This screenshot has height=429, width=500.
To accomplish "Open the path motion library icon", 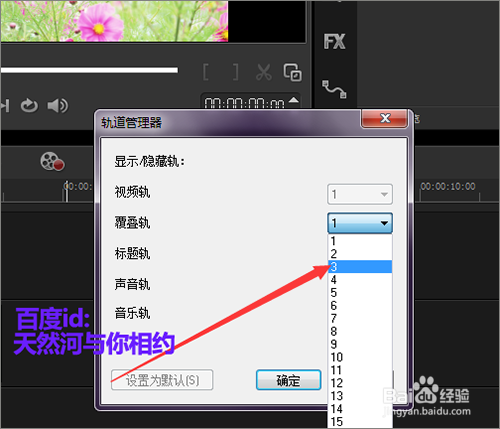I will (x=334, y=89).
